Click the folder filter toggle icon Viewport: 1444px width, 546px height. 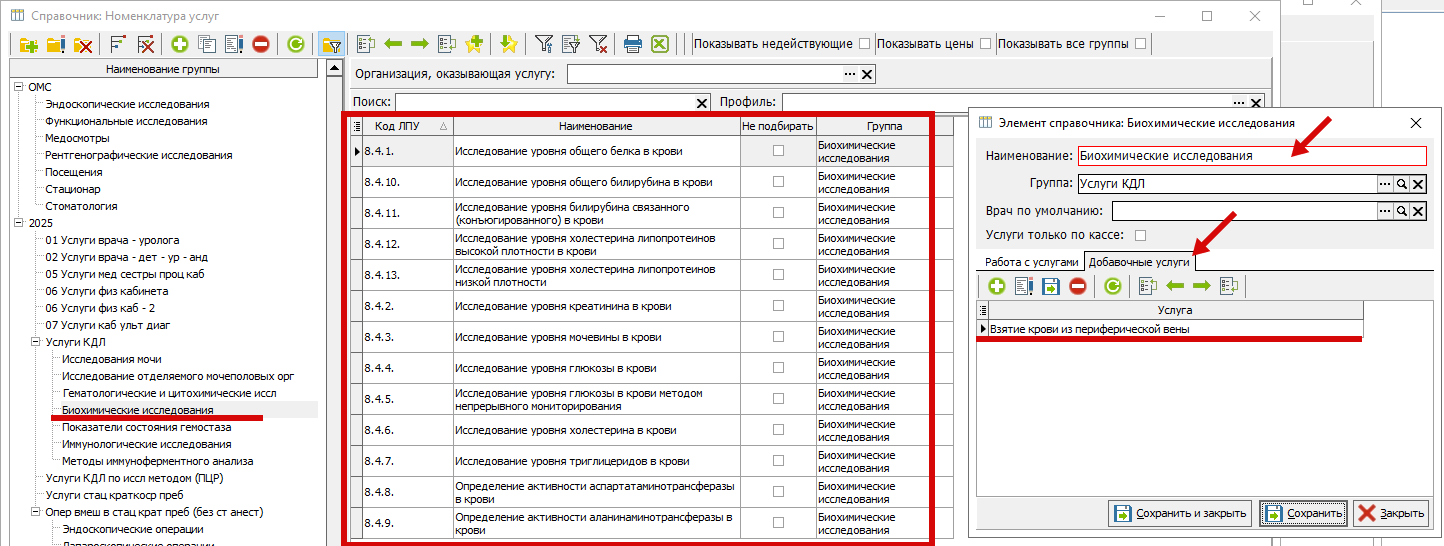click(331, 44)
